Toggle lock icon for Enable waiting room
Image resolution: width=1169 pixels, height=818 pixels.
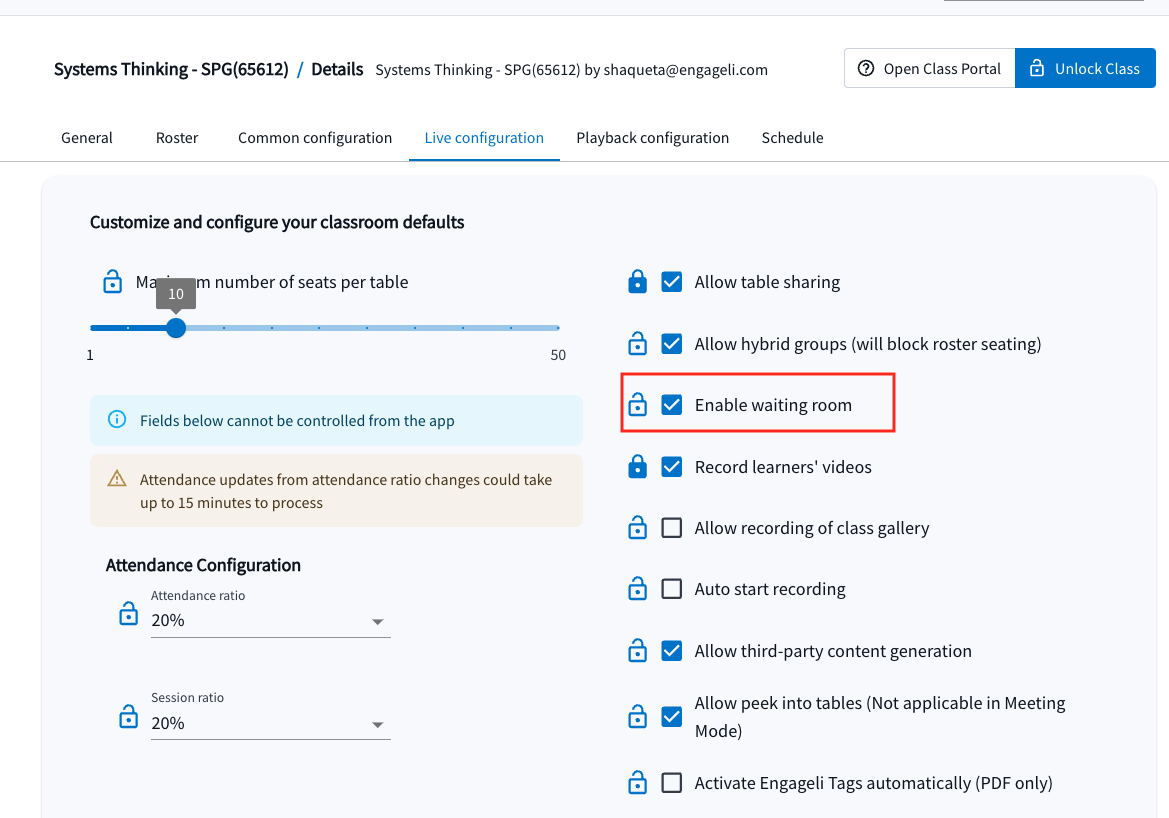(x=637, y=405)
